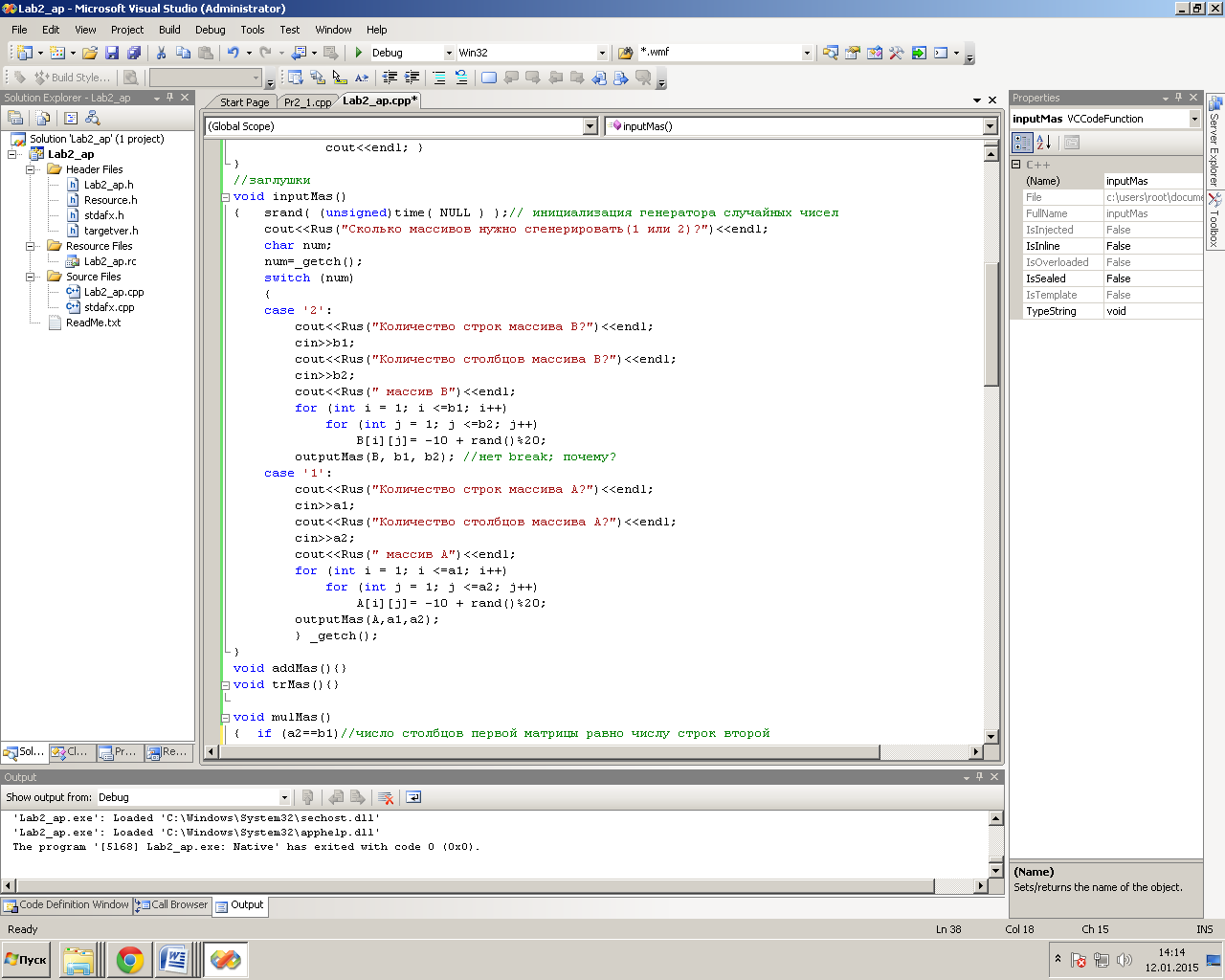Click the New Project toolbar icon
Viewport: 1225px width, 980px height.
[25, 53]
